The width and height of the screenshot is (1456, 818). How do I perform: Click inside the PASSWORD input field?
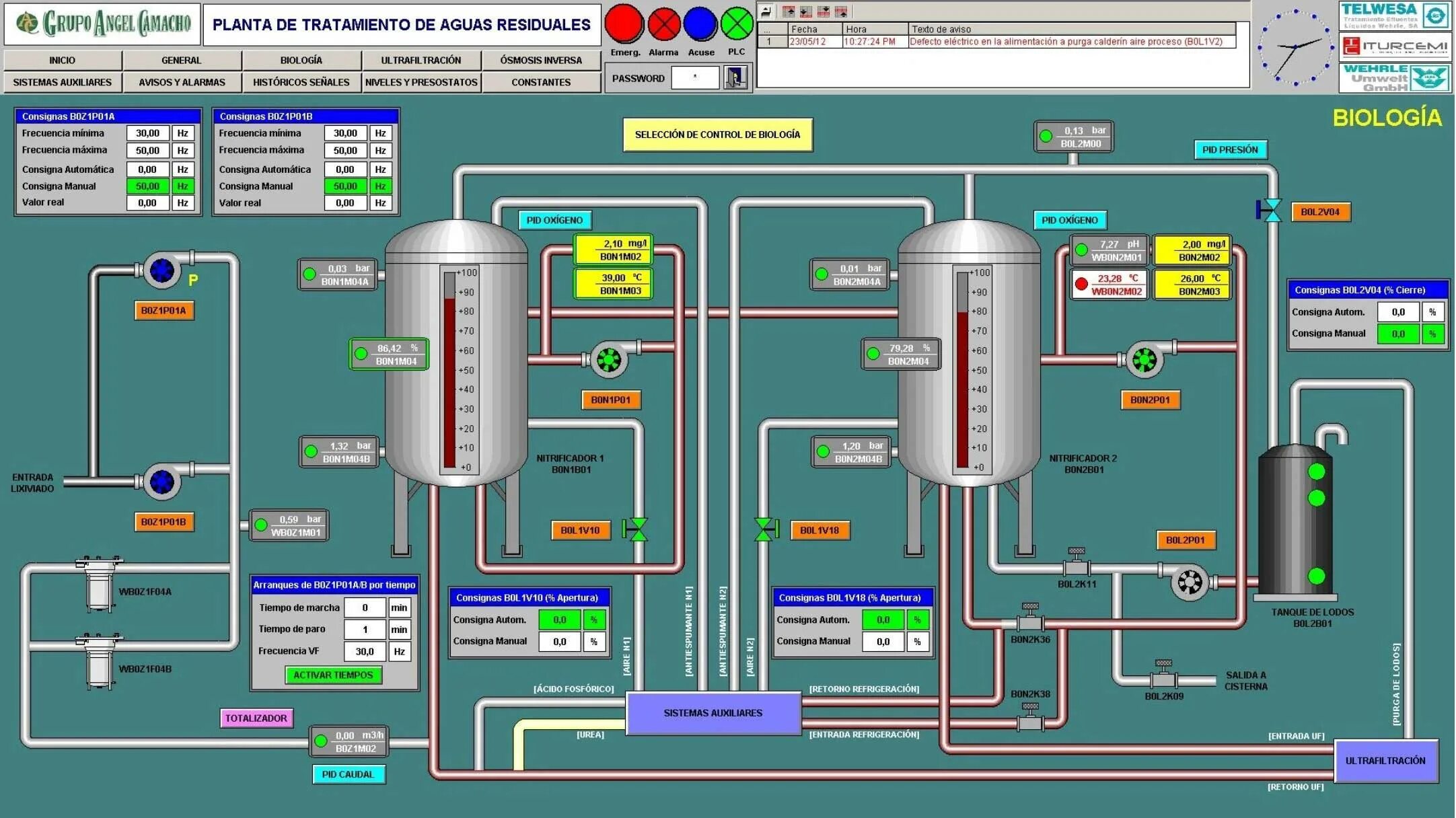point(694,78)
